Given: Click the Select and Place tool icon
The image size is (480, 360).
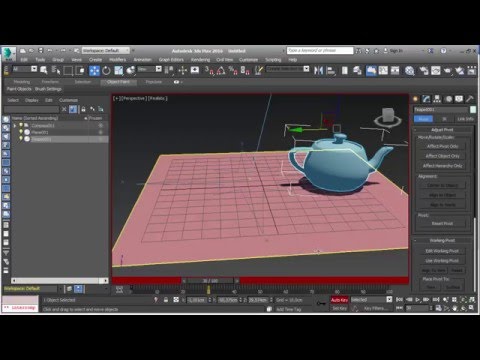Looking at the screenshot, I should click(x=131, y=70).
